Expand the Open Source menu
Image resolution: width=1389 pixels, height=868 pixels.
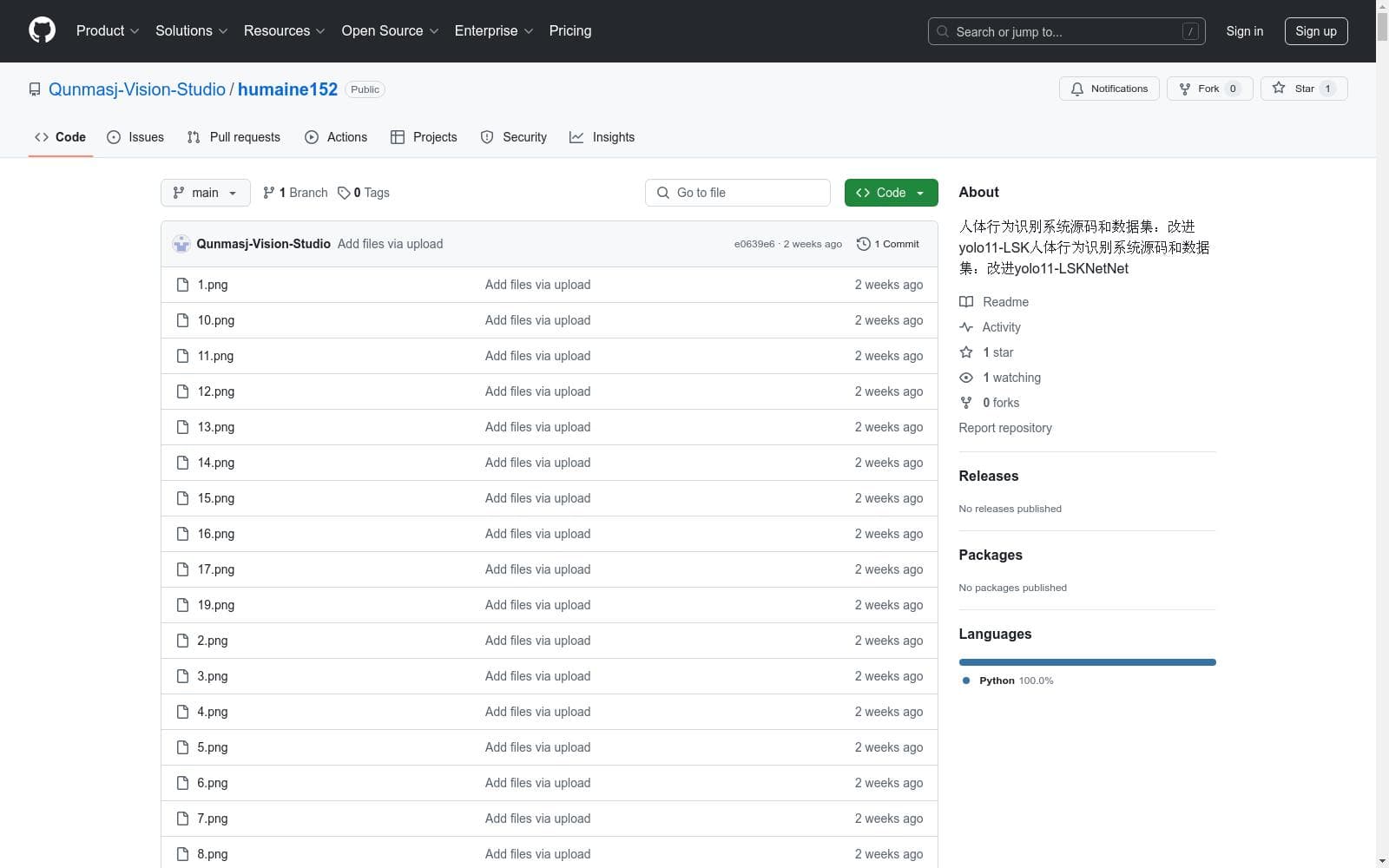click(x=390, y=30)
